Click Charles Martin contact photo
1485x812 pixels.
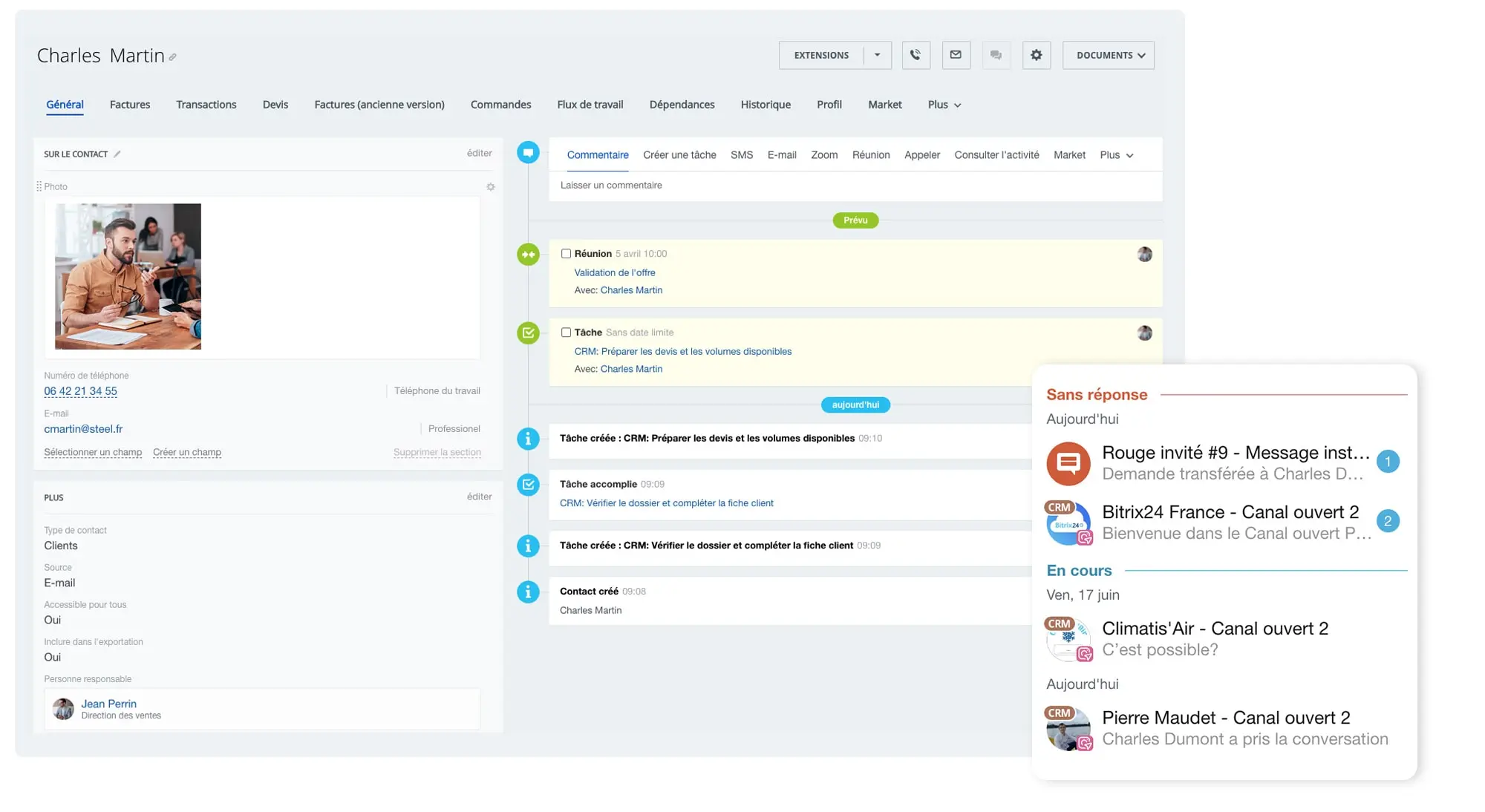coord(128,276)
